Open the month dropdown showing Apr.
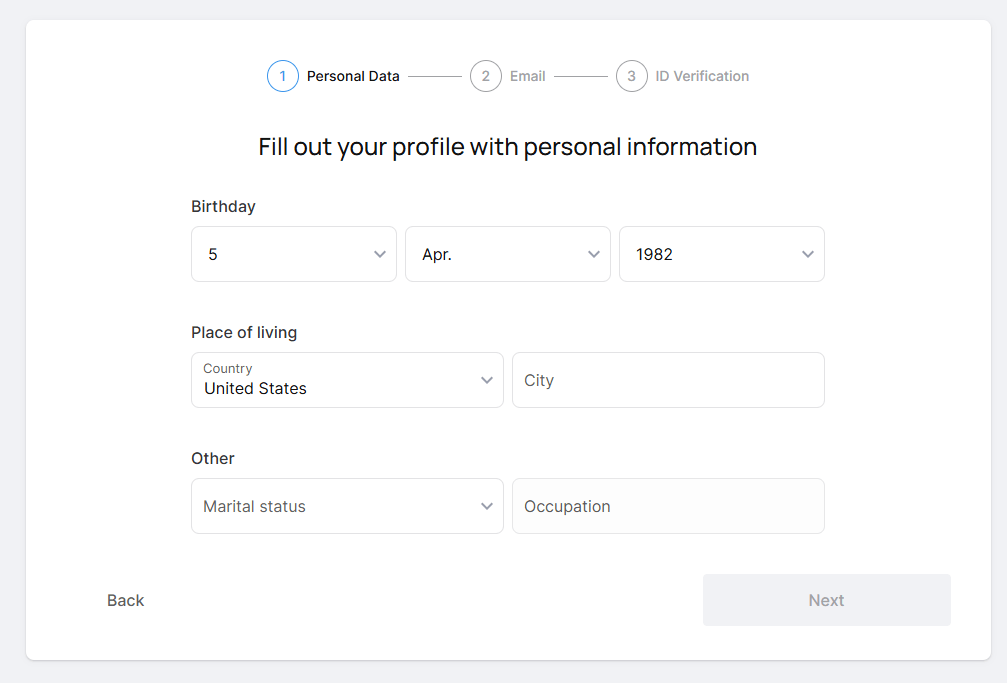Screen dimensions: 1007x683 click(x=507, y=254)
